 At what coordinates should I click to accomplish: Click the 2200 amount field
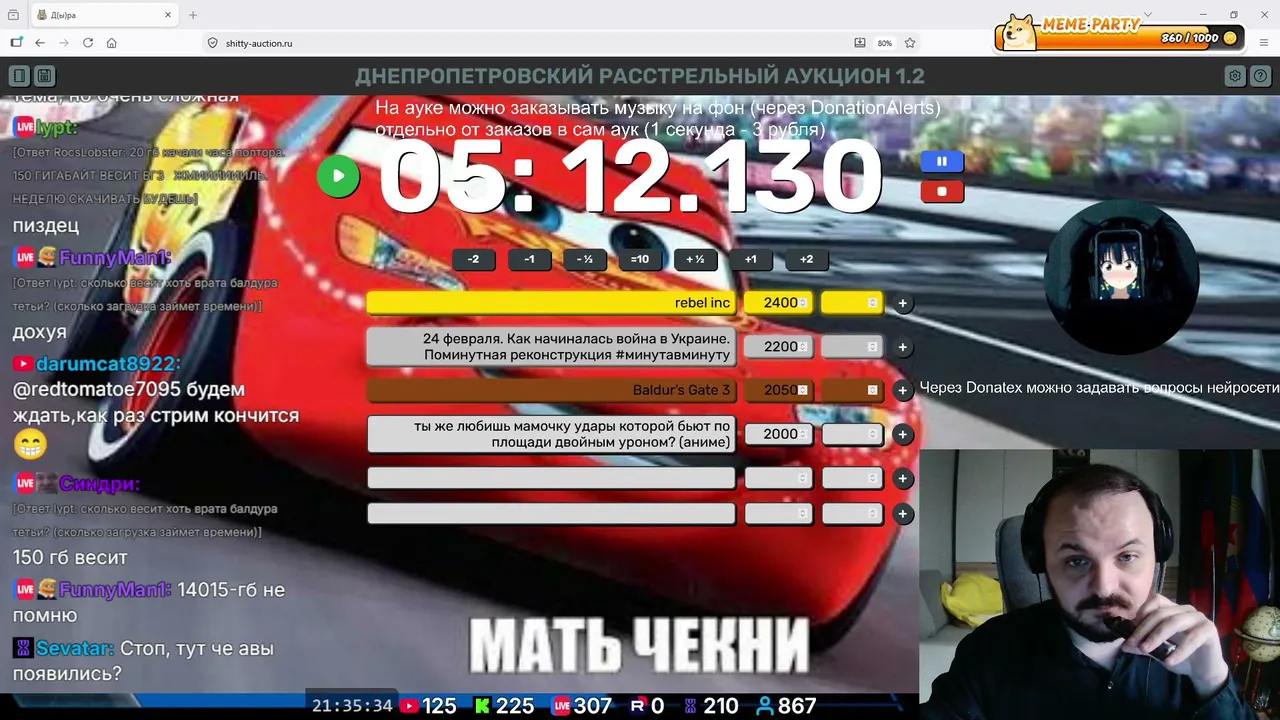[779, 347]
